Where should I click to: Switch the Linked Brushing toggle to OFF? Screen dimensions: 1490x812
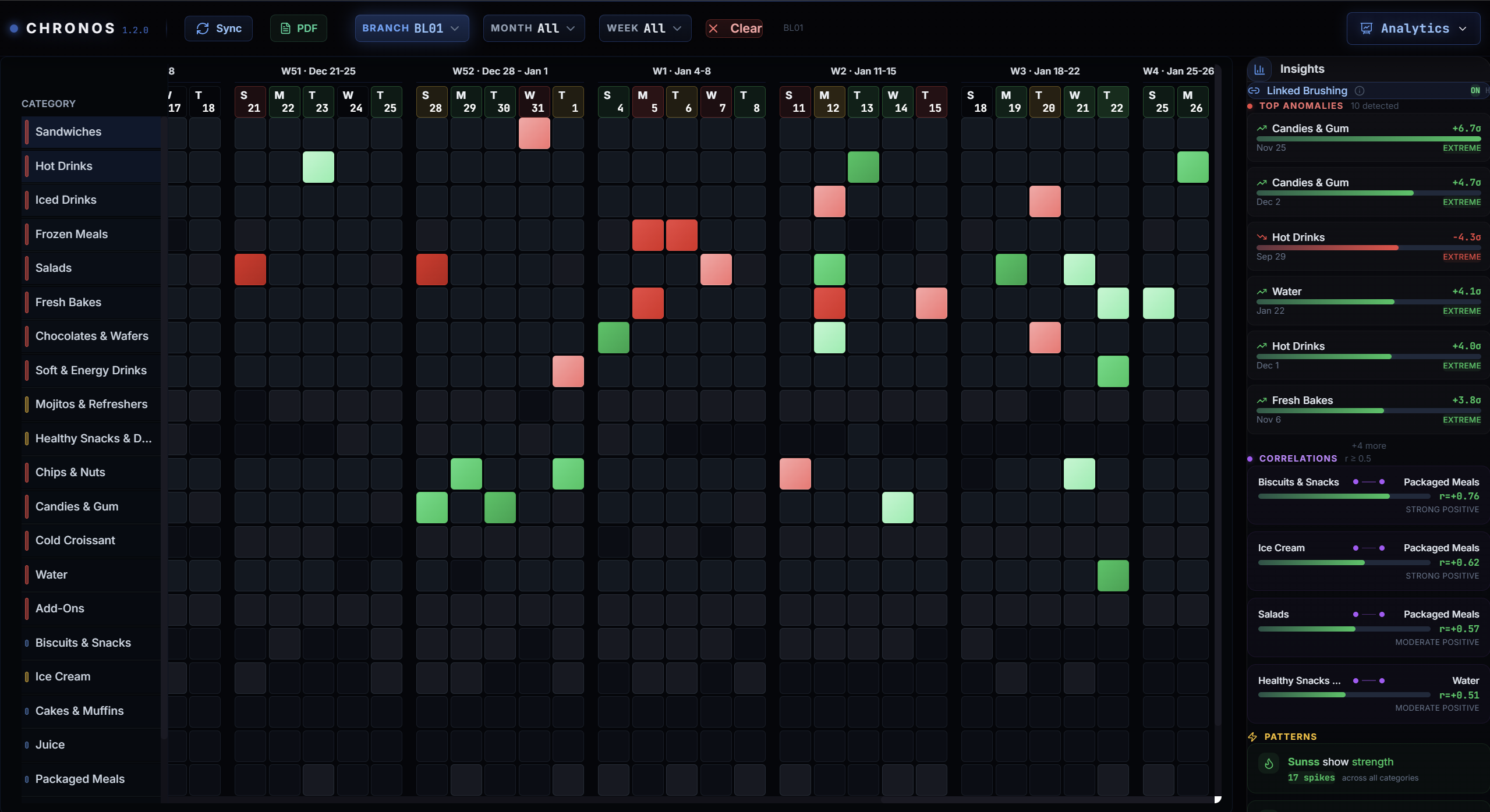[x=1475, y=90]
